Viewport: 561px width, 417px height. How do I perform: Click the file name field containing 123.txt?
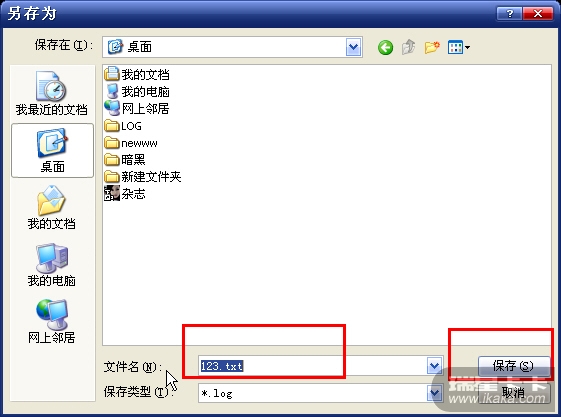[x=313, y=366]
